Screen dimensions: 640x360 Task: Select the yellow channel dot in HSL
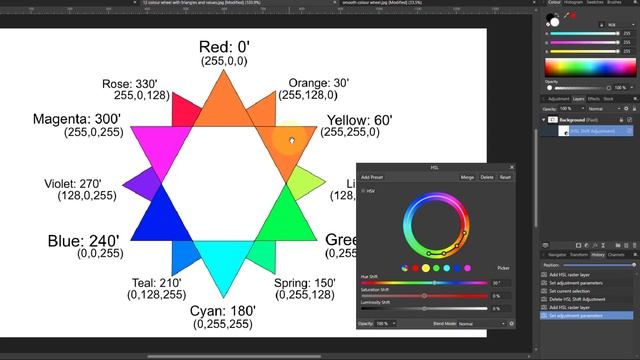click(x=426, y=268)
